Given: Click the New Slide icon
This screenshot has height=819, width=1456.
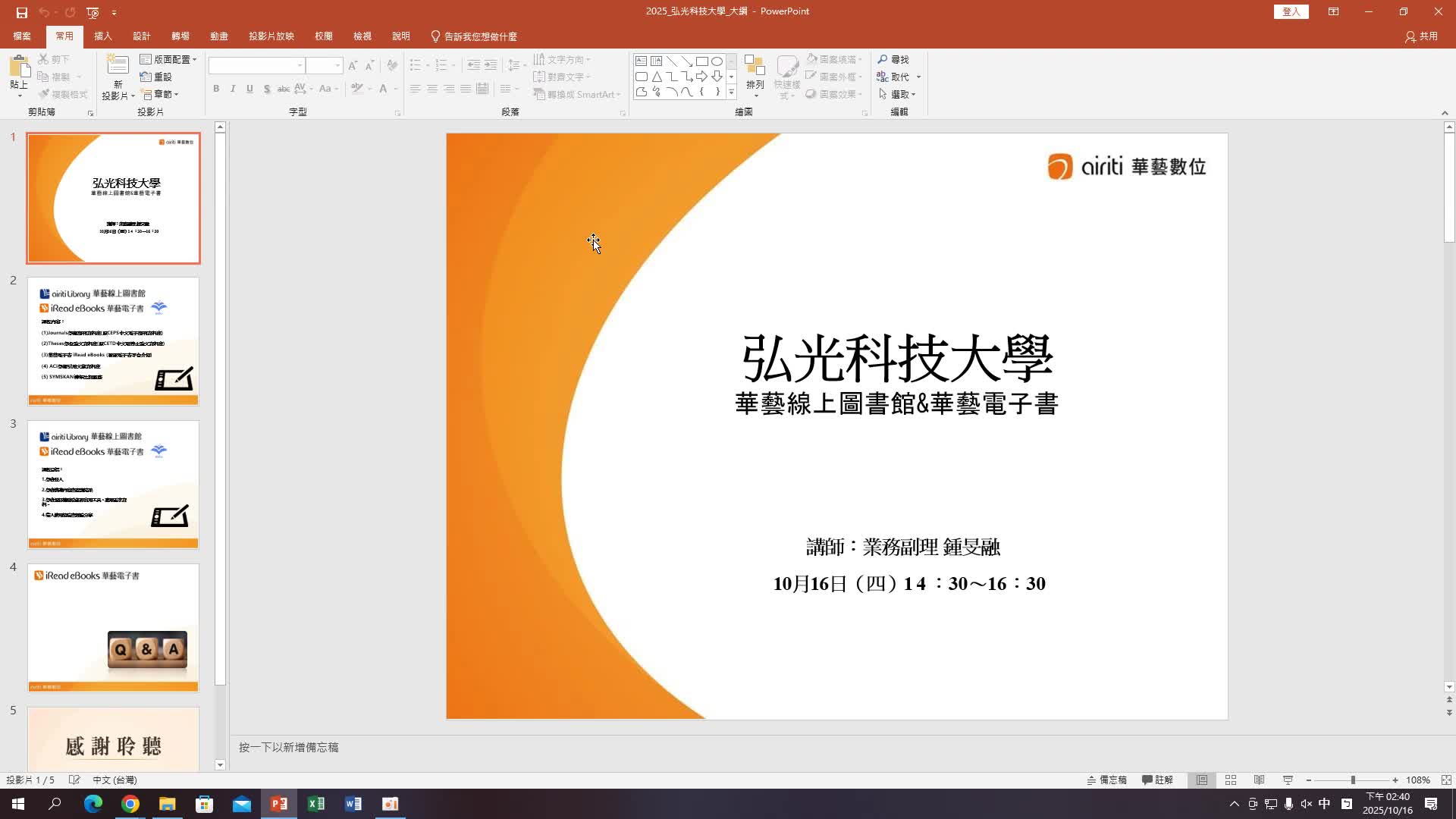Looking at the screenshot, I should tap(118, 67).
